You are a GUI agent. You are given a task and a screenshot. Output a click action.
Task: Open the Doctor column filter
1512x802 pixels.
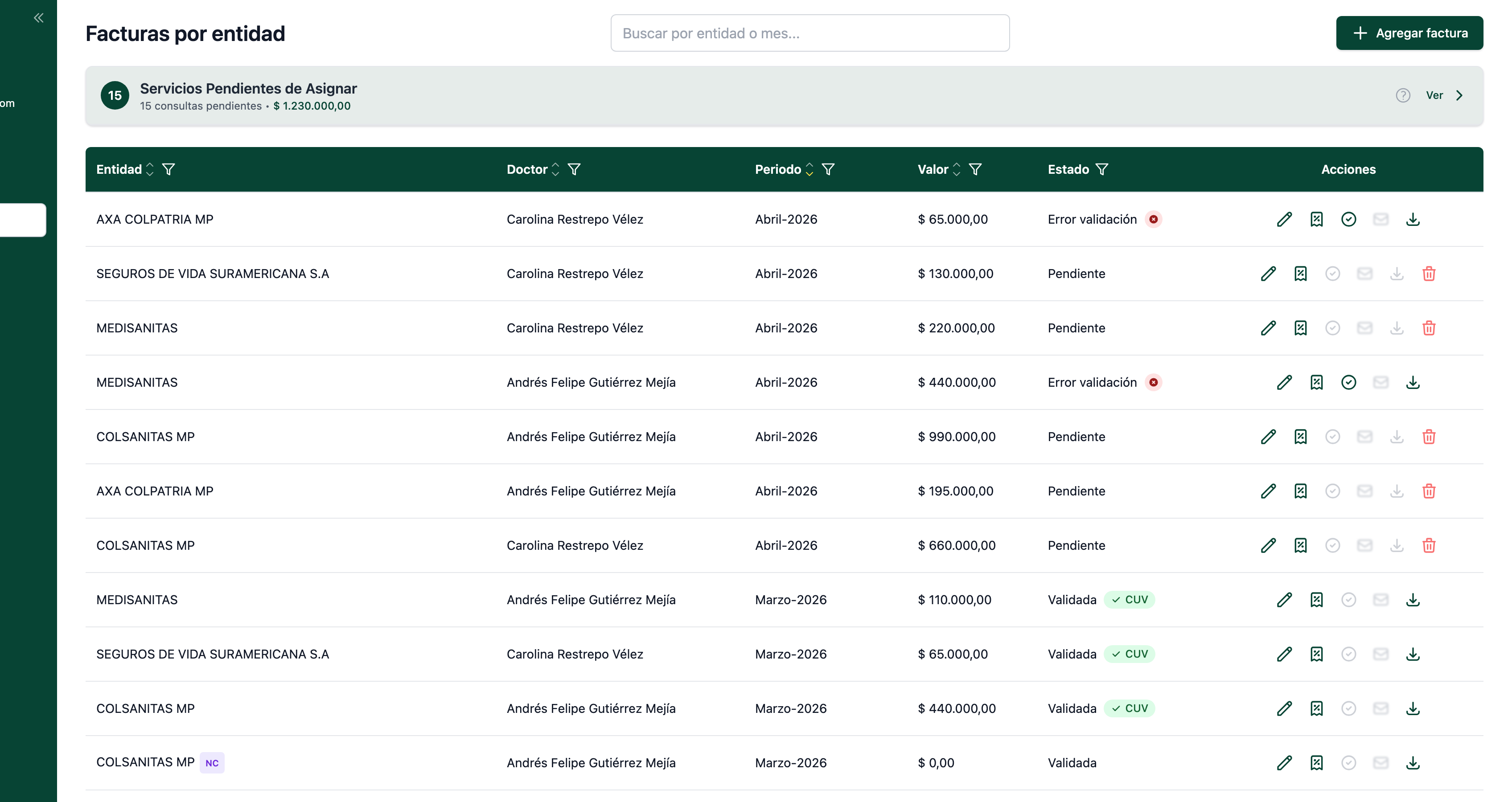pyautogui.click(x=574, y=170)
